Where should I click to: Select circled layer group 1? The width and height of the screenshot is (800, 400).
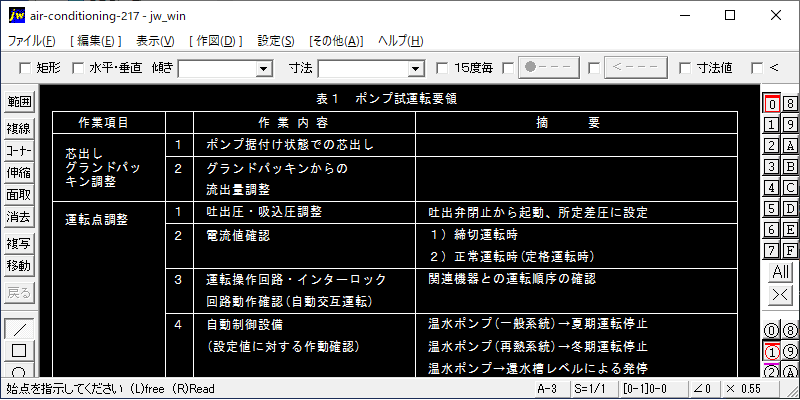pos(772,351)
